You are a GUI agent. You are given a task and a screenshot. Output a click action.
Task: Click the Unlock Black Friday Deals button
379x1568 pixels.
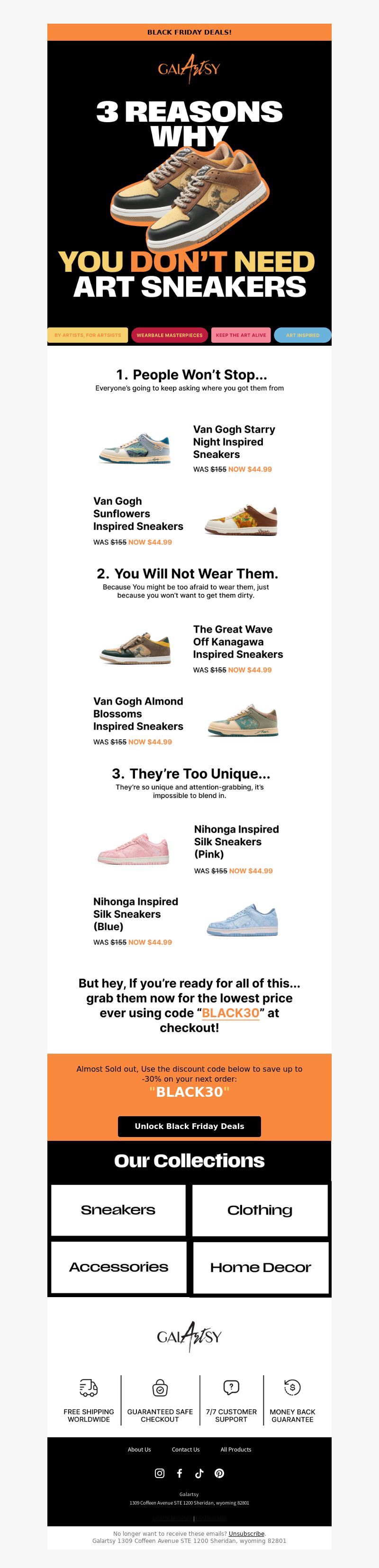pos(189,1126)
